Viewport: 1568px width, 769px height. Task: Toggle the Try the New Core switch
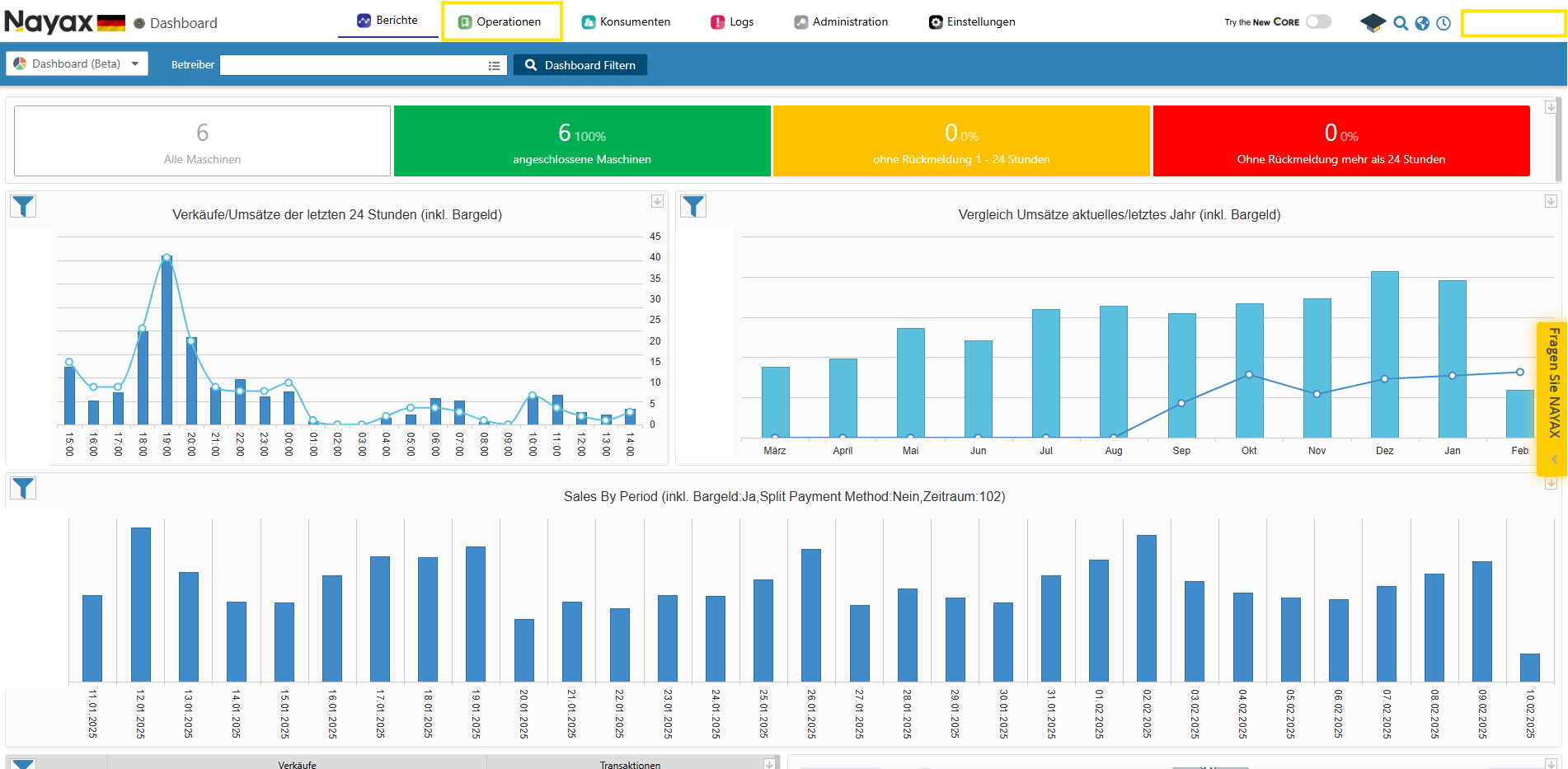coord(1318,22)
